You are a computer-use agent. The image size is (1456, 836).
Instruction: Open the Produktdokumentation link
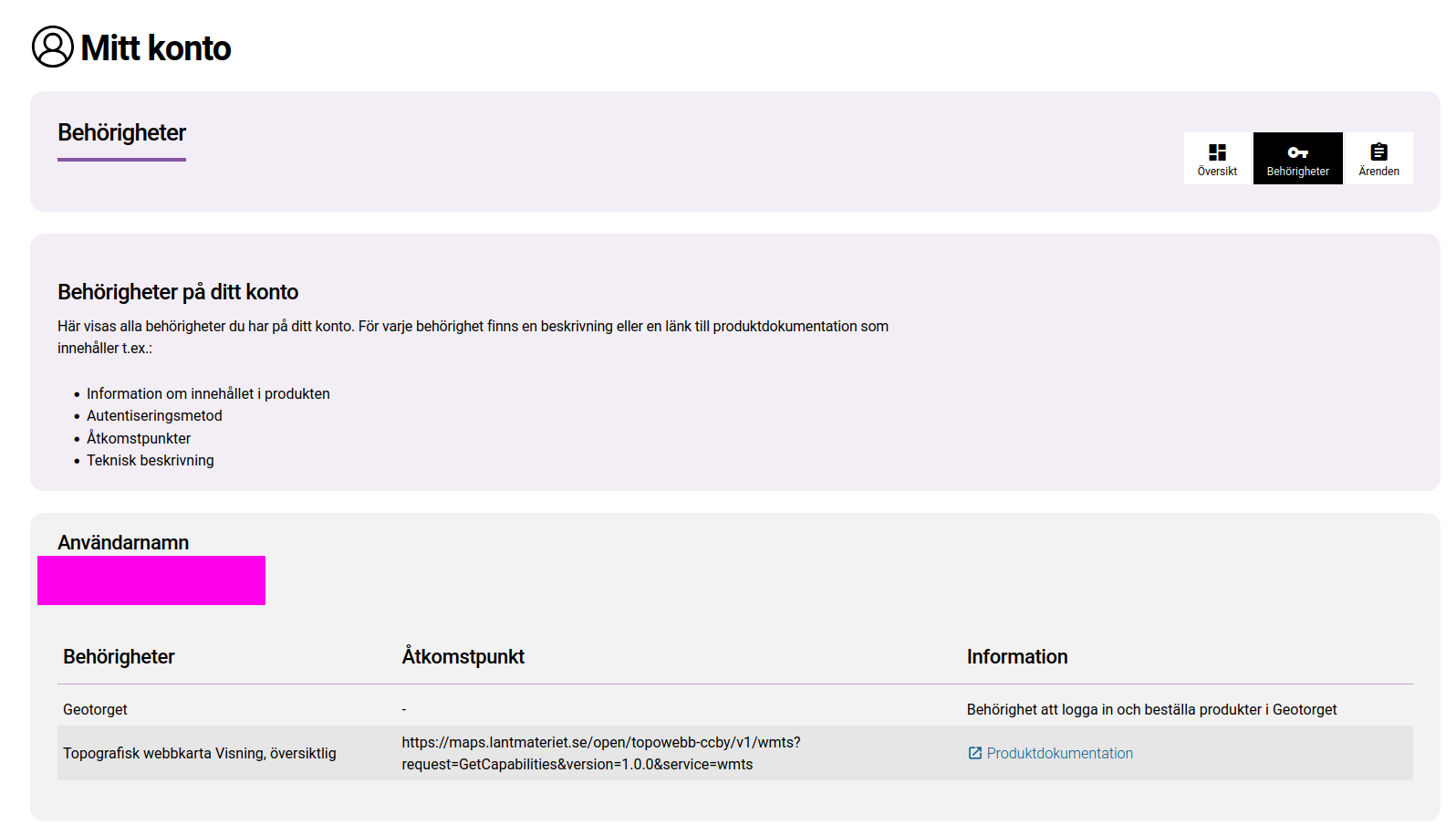(x=1059, y=753)
